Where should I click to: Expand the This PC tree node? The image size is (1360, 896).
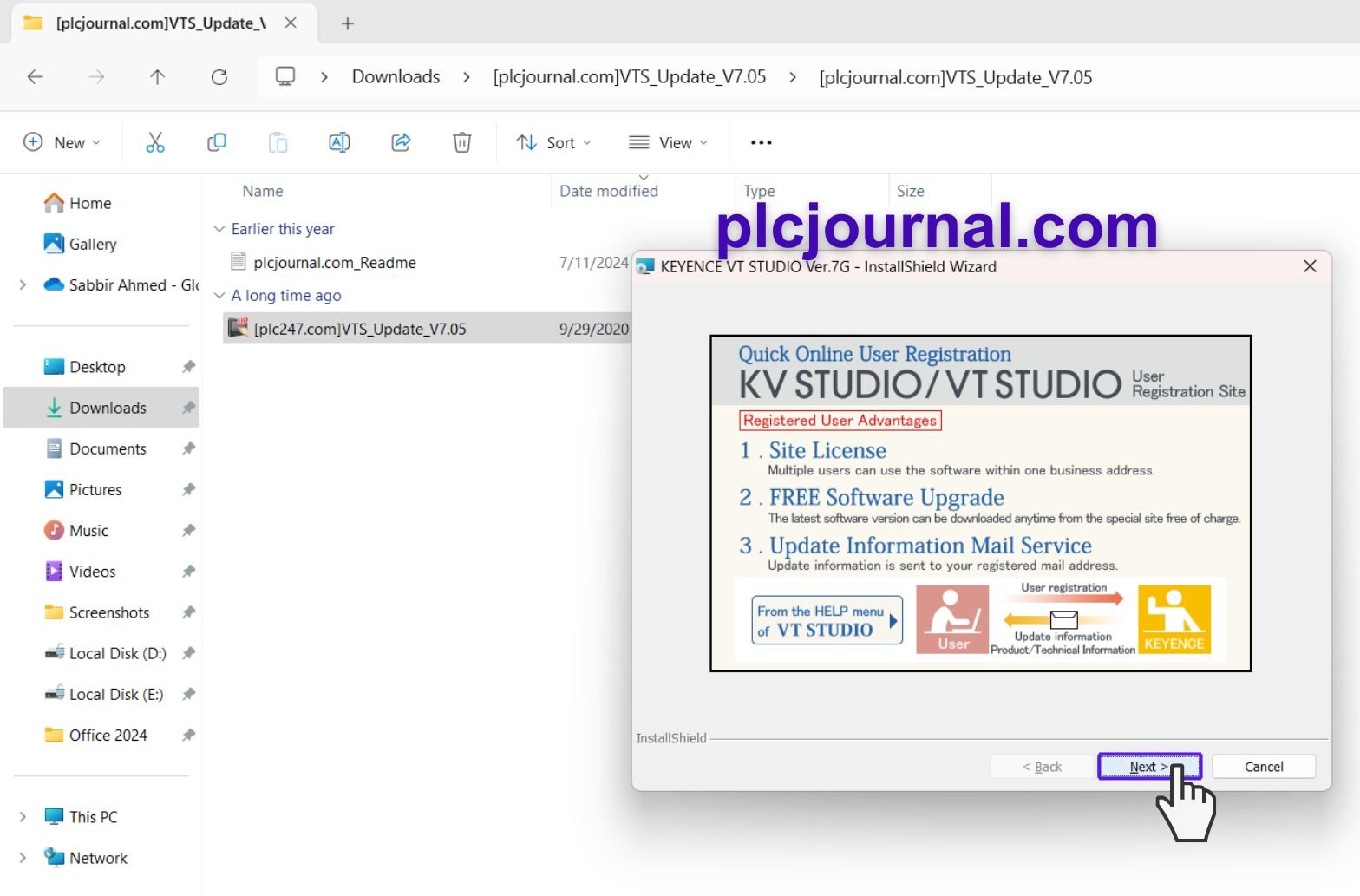(x=23, y=816)
